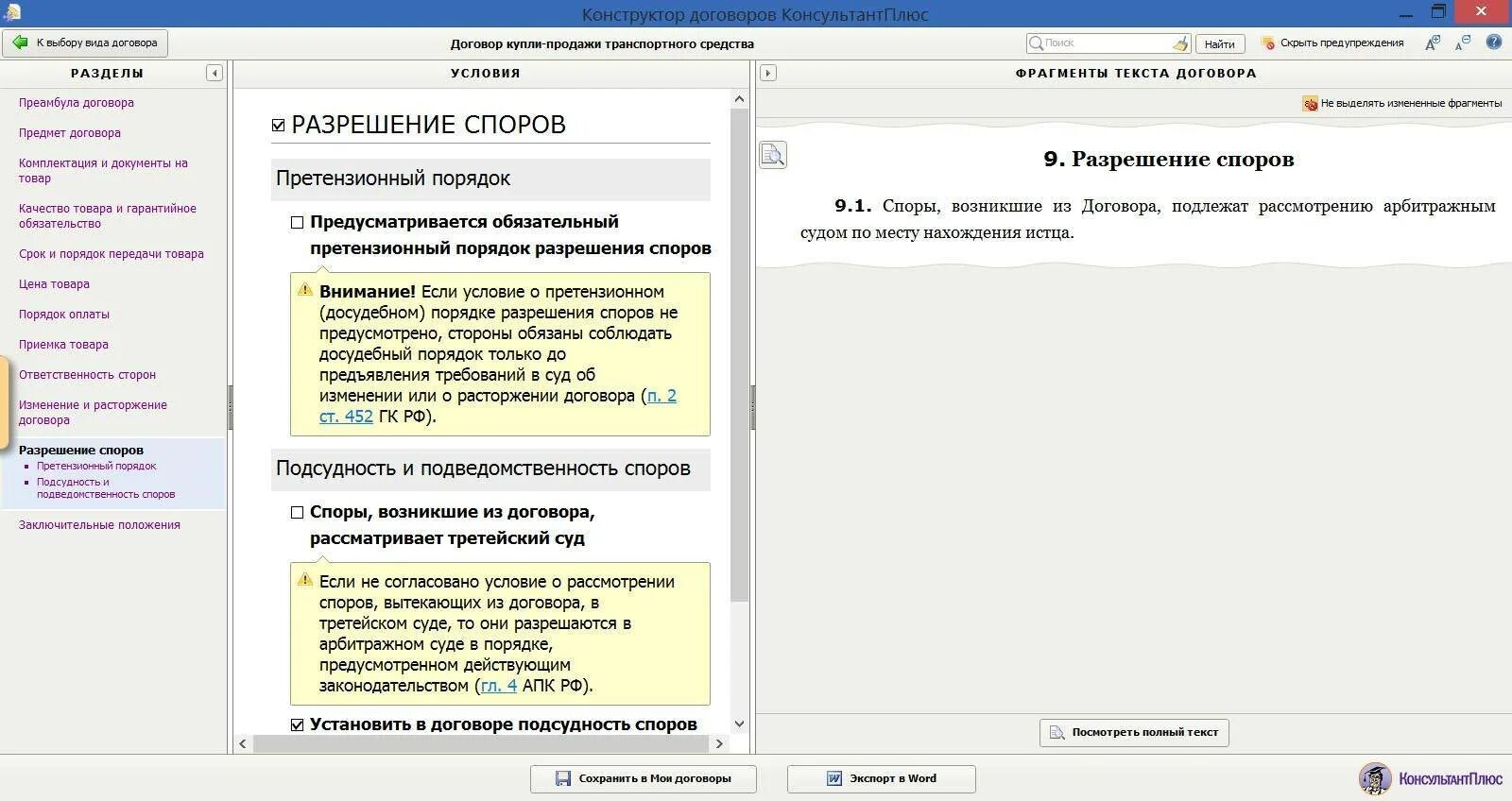Uncheck Установить в договоре подсудность споров
Viewport: 1512px width, 801px height.
click(297, 724)
